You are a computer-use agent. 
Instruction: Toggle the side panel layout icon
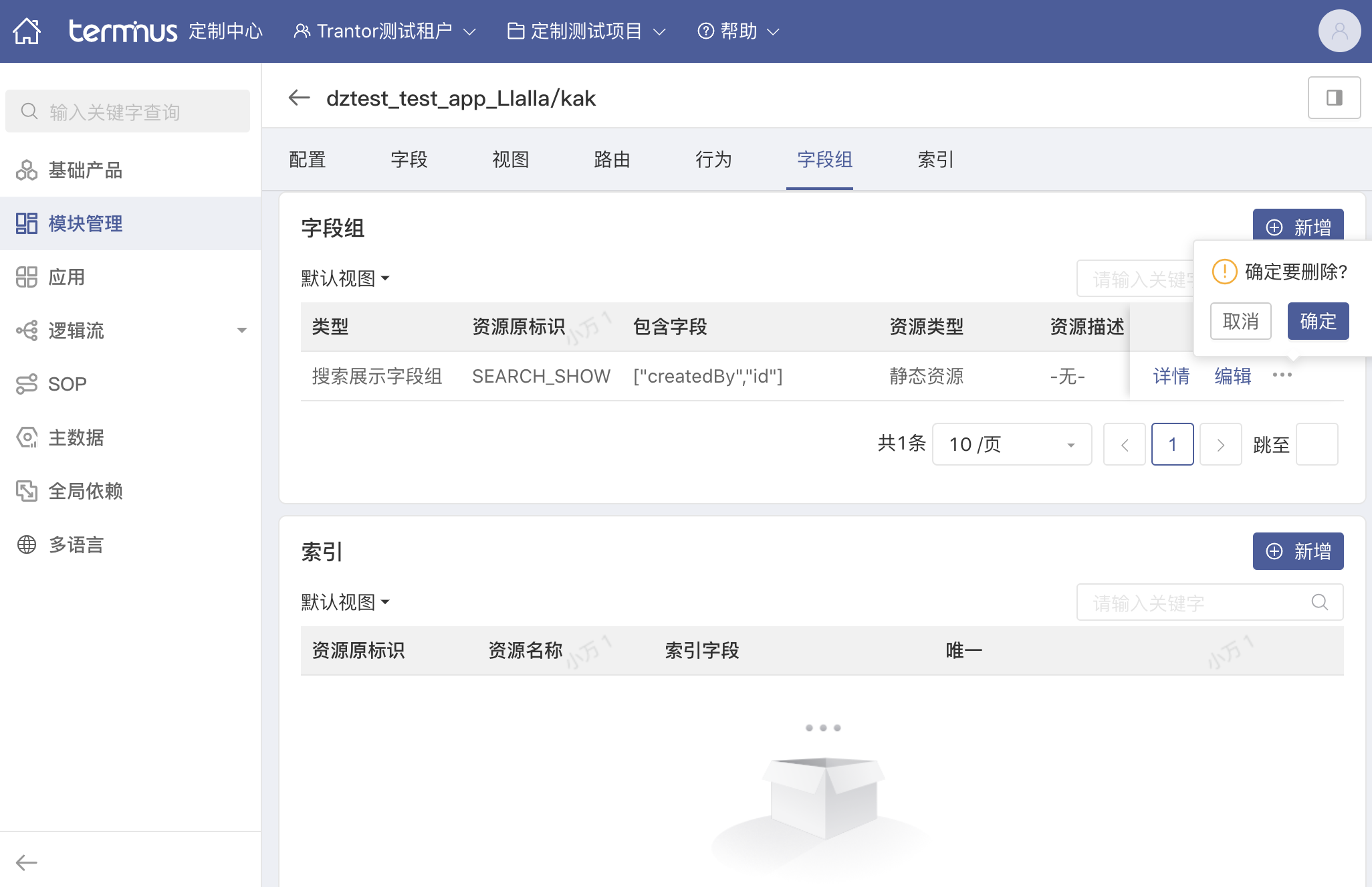point(1334,98)
